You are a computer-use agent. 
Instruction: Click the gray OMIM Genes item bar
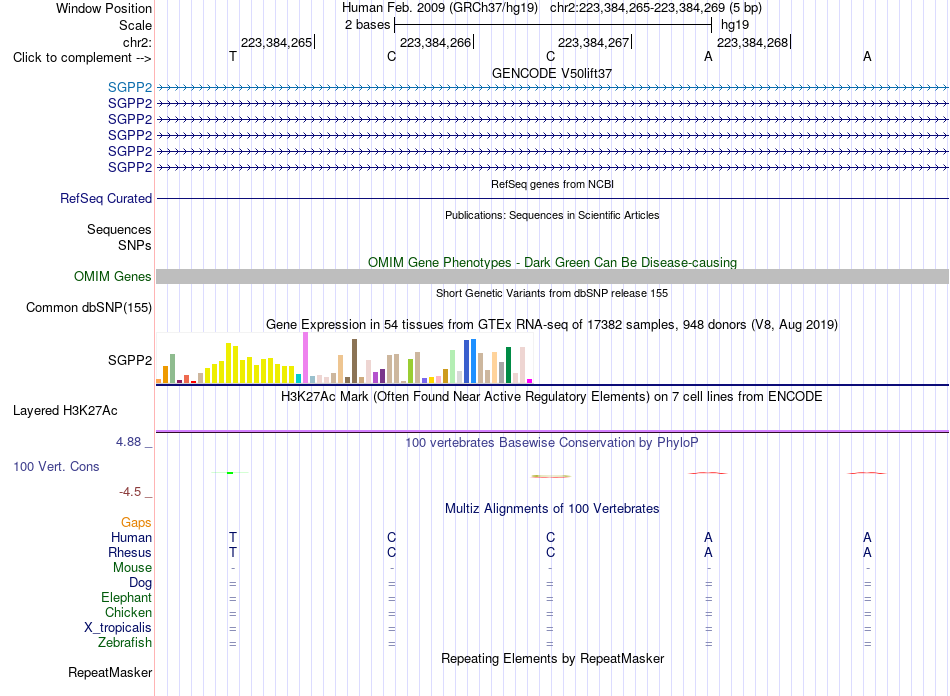point(553,276)
